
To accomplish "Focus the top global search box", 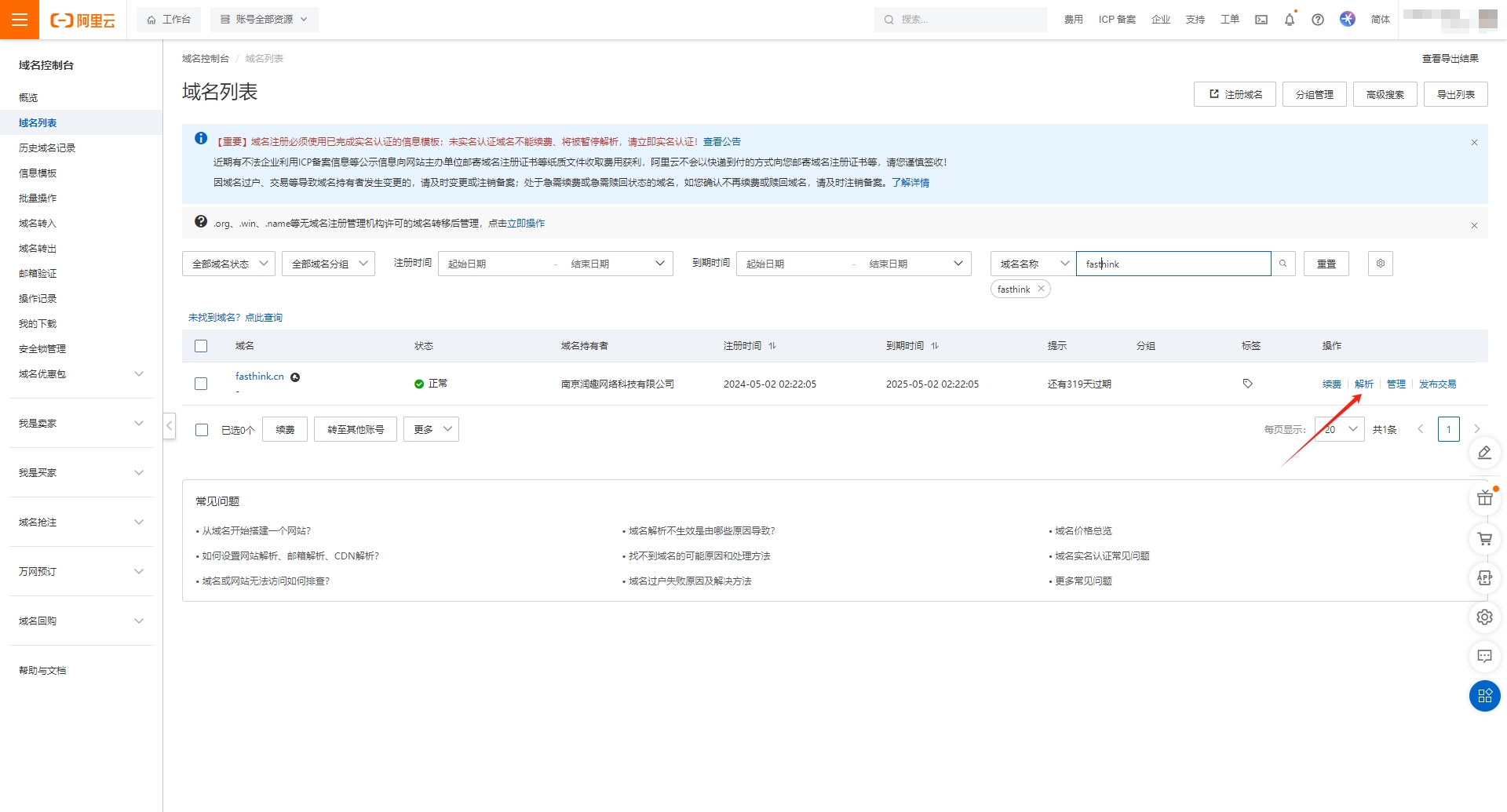I will pos(961,20).
